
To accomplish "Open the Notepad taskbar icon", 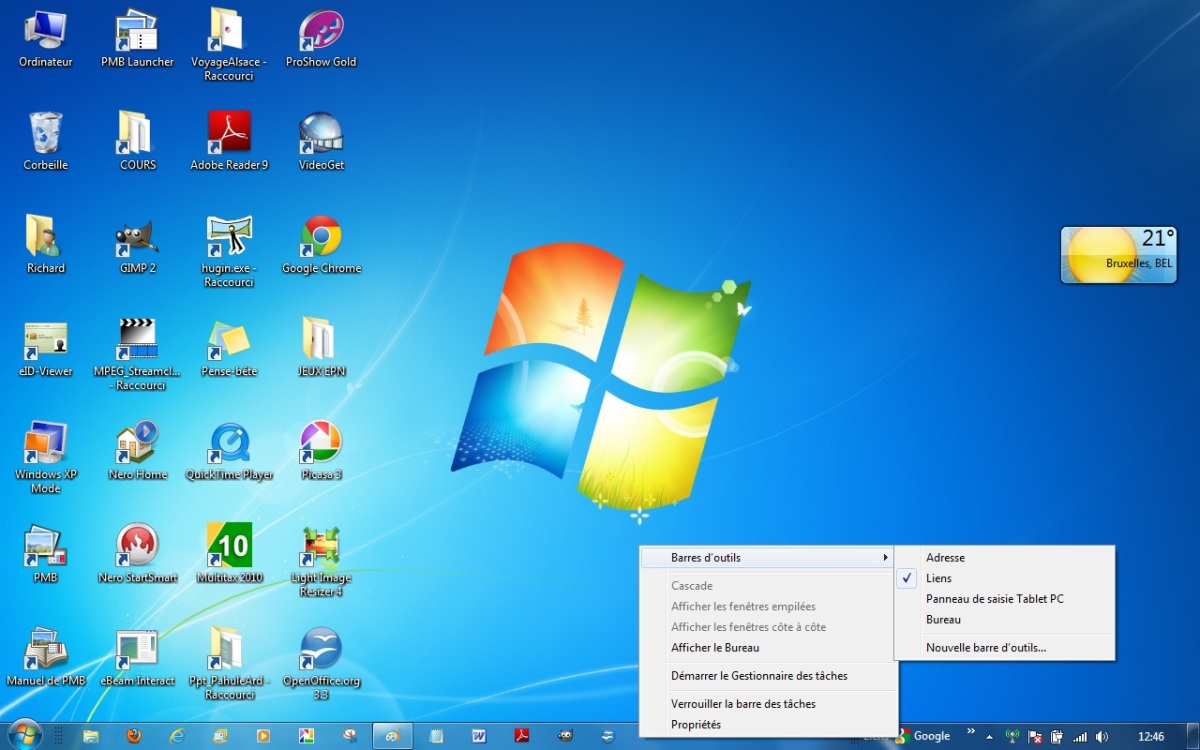I will point(435,736).
